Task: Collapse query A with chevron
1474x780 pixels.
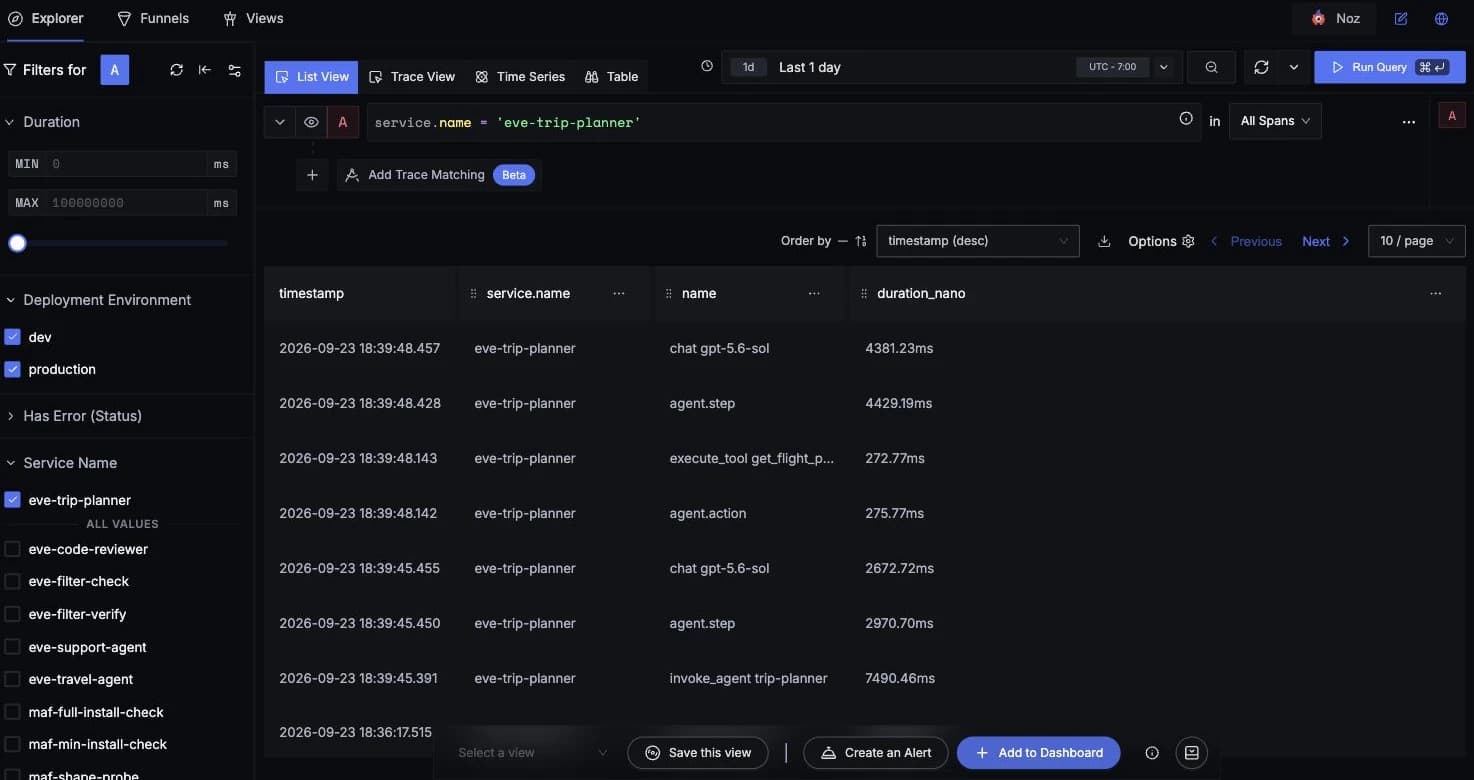Action: (x=280, y=122)
